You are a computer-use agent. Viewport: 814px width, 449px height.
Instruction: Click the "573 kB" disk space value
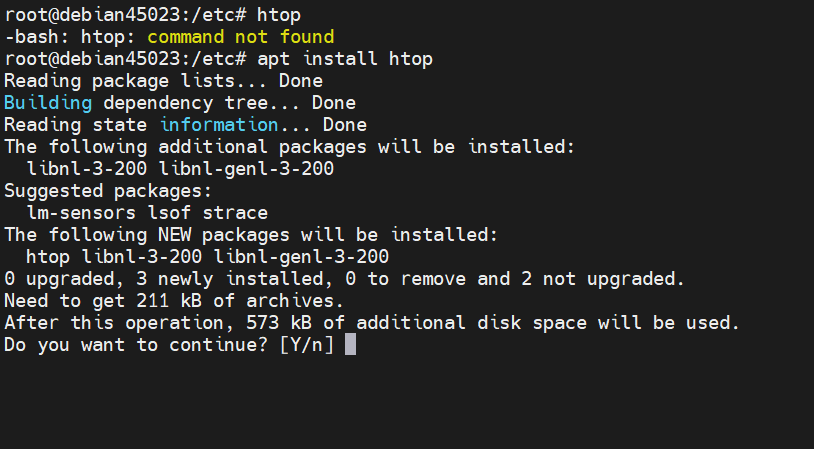(x=295, y=323)
